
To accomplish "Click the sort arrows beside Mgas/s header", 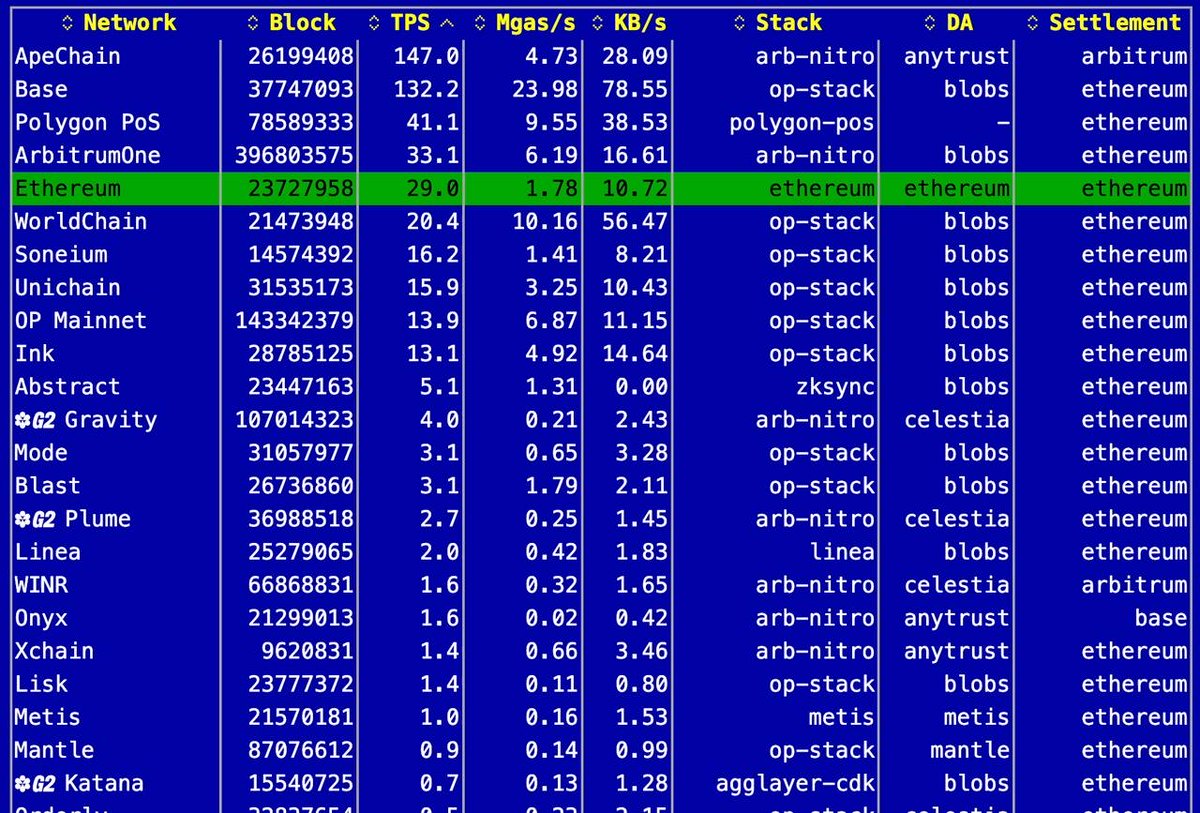I will pos(480,22).
